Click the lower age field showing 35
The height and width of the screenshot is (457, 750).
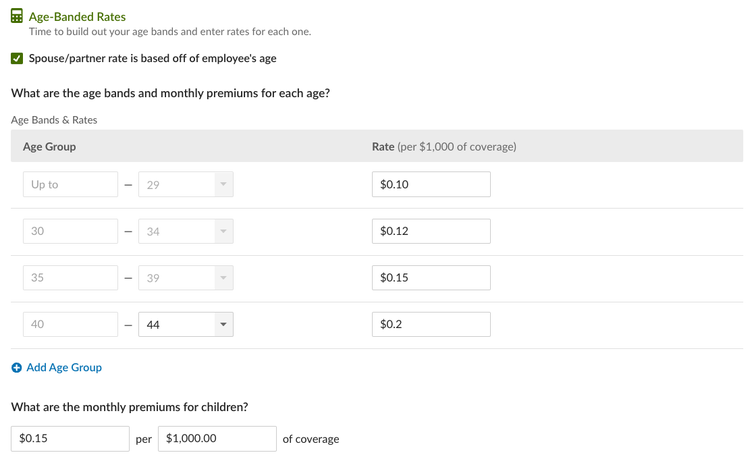tap(70, 278)
